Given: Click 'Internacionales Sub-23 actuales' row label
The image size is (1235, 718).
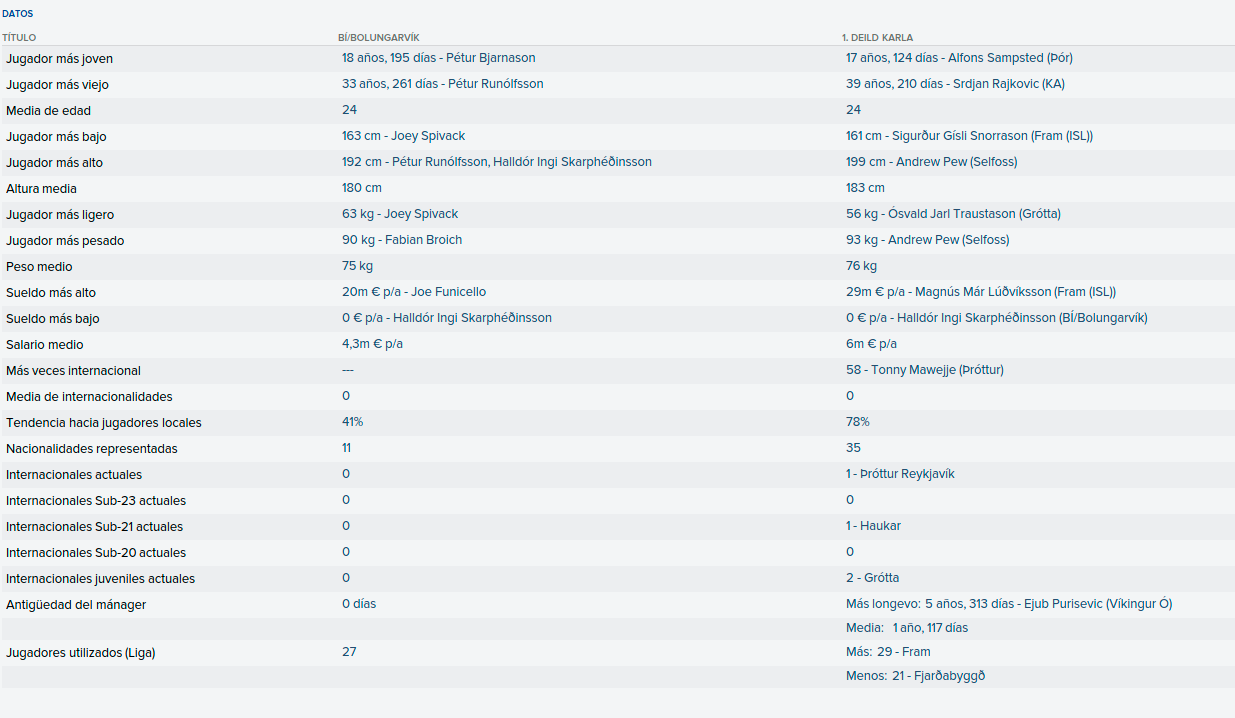Looking at the screenshot, I should (x=96, y=501).
